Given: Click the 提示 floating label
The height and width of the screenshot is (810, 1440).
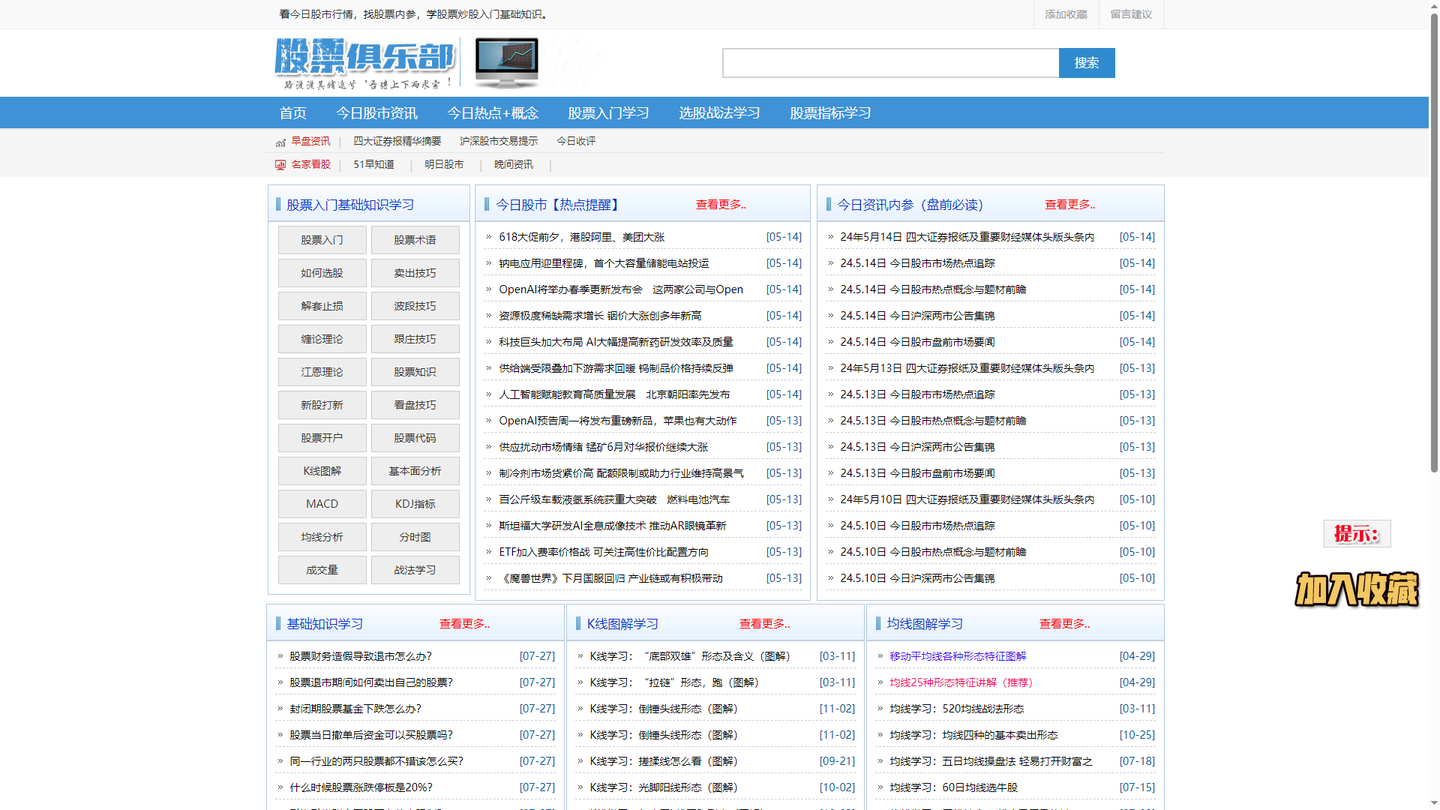Looking at the screenshot, I should [1357, 534].
